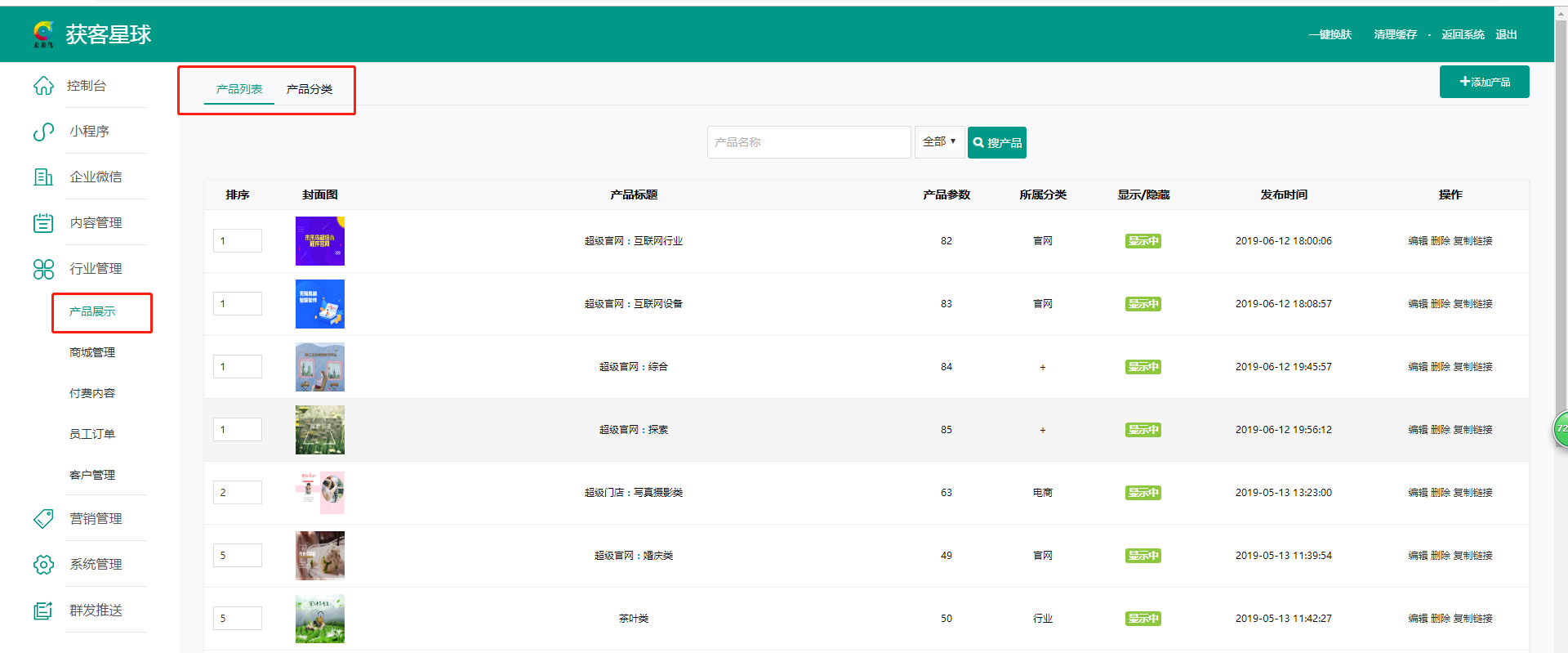Click the 营销管理 tag icon
This screenshot has height=653, width=1568.
coord(43,519)
